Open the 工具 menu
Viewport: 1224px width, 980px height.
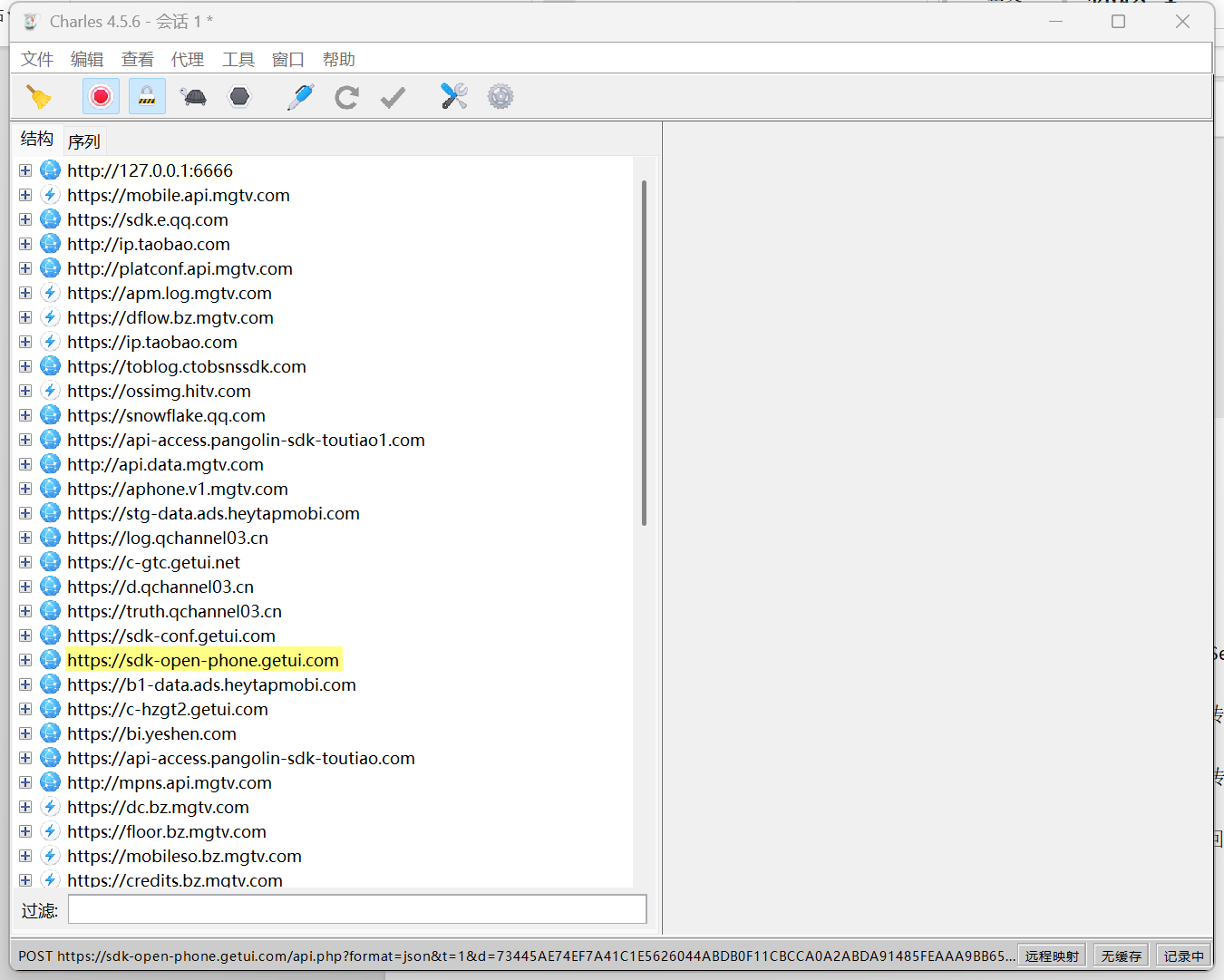[238, 59]
